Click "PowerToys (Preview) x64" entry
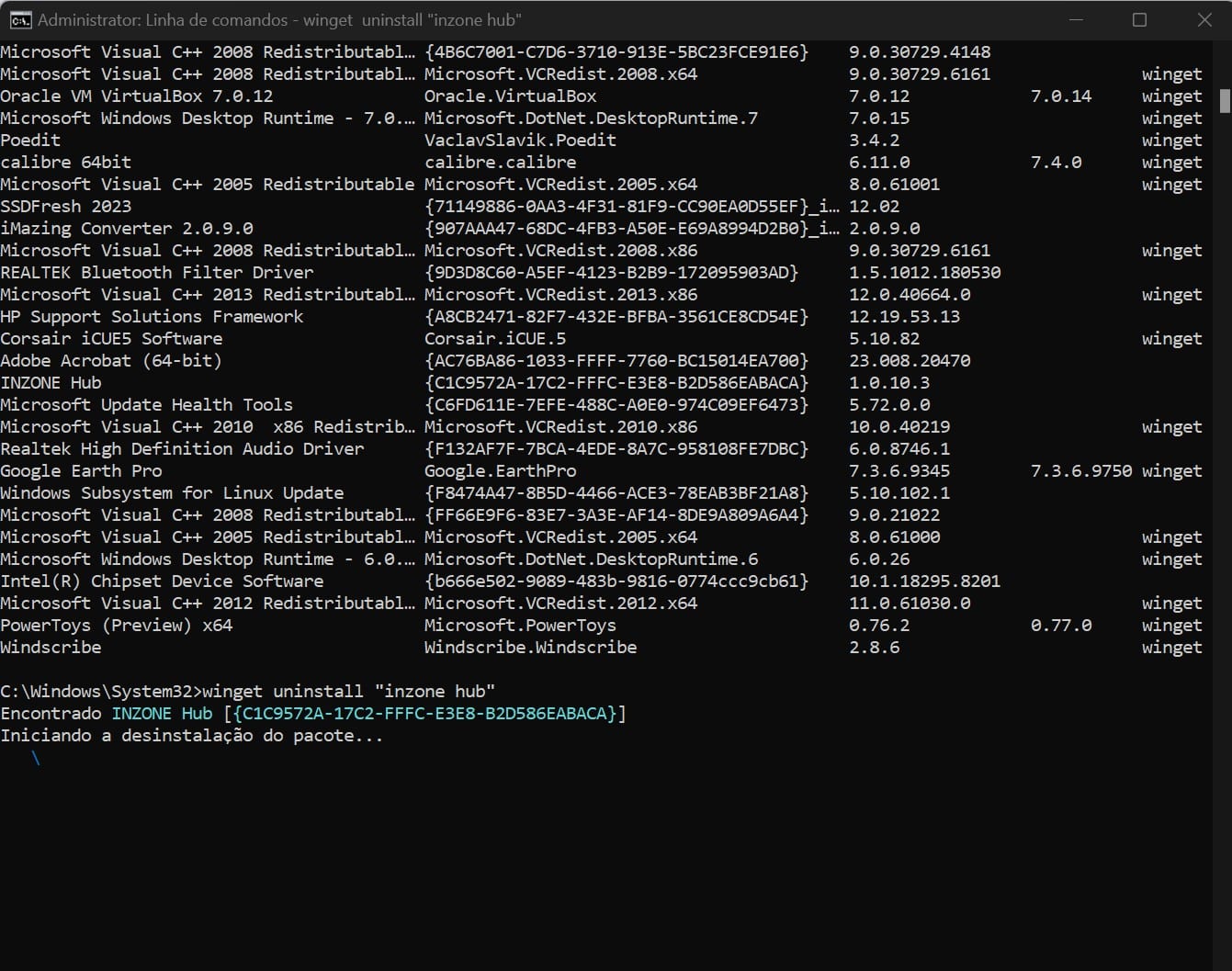The width and height of the screenshot is (1232, 971). pyautogui.click(x=117, y=625)
